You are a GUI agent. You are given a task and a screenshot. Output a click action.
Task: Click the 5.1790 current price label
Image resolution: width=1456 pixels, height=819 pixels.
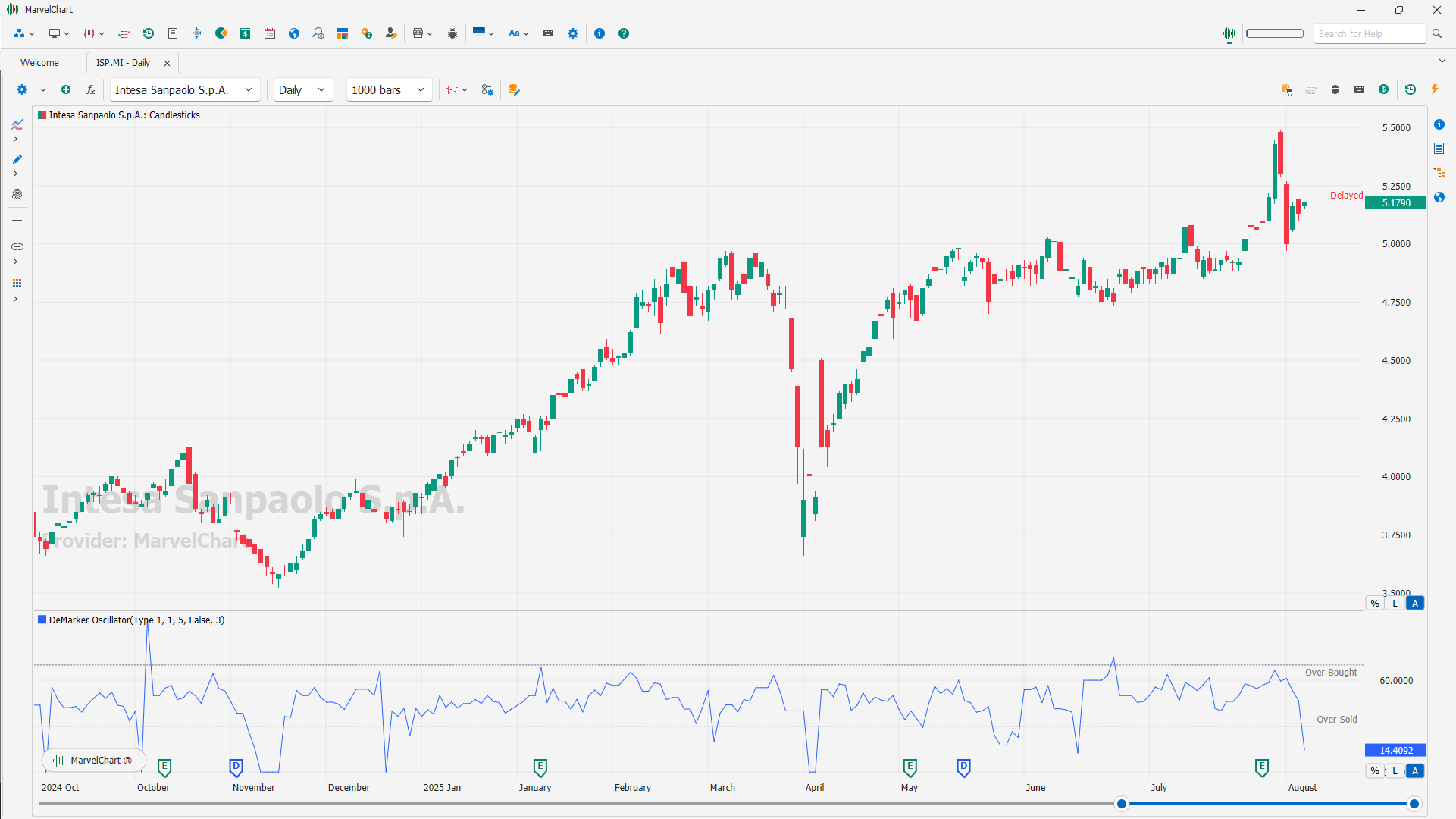coord(1396,202)
